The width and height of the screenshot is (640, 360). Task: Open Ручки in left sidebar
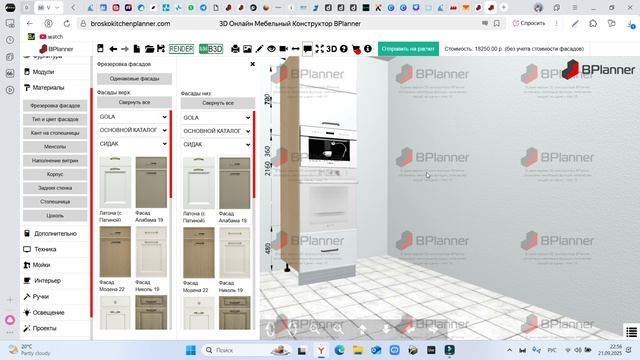(40, 296)
